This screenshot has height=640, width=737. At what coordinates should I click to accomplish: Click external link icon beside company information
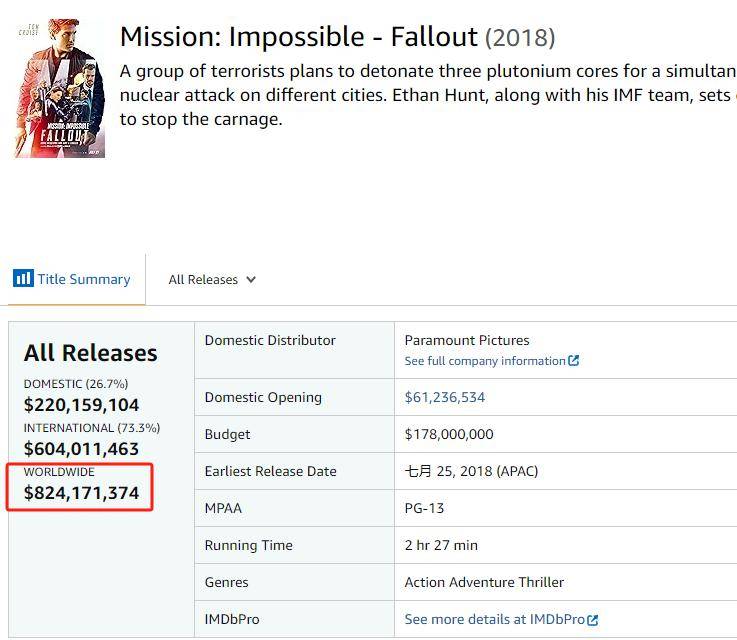tap(573, 360)
